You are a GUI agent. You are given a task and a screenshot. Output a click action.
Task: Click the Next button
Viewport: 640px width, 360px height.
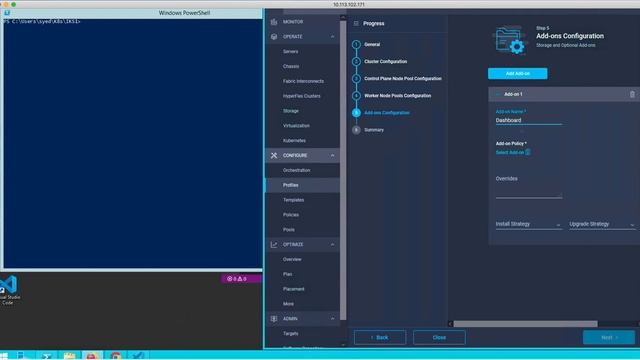click(609, 338)
